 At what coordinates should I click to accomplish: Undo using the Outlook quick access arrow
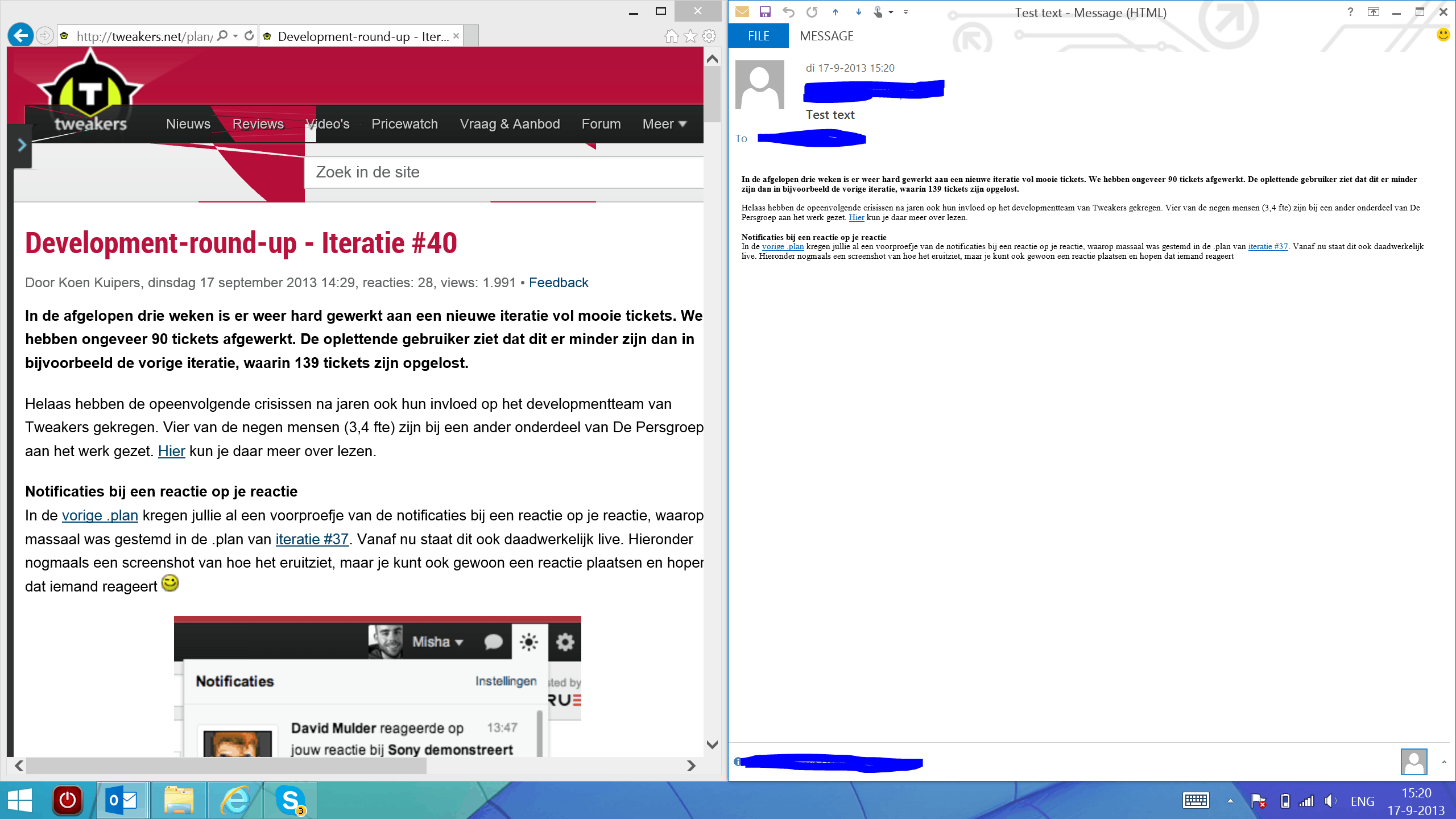click(x=788, y=12)
